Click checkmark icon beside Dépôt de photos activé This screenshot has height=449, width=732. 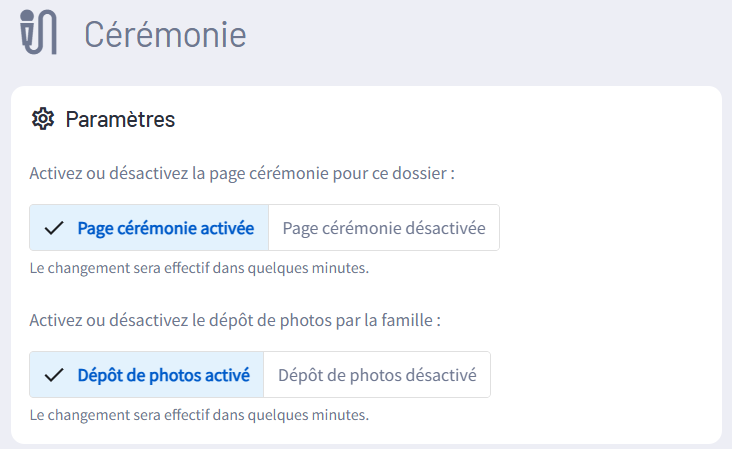pos(54,375)
